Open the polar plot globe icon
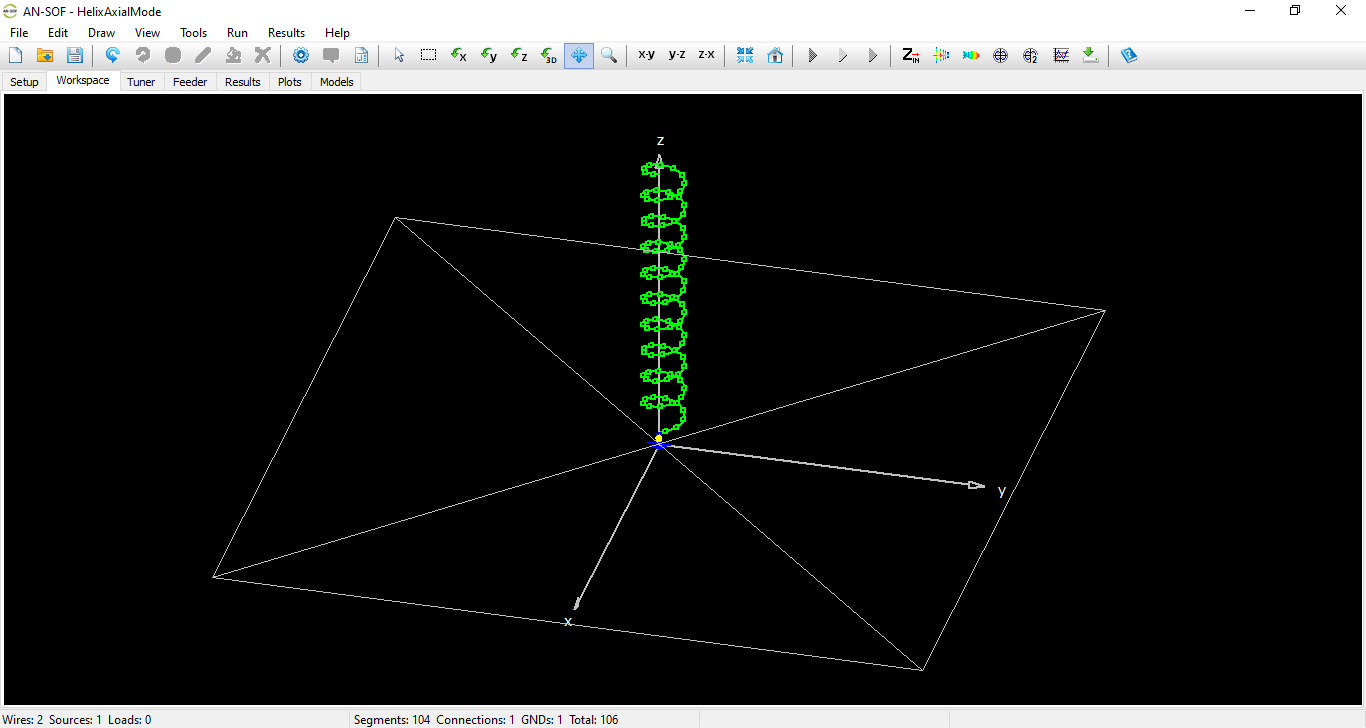The width and height of the screenshot is (1366, 728). (1000, 55)
